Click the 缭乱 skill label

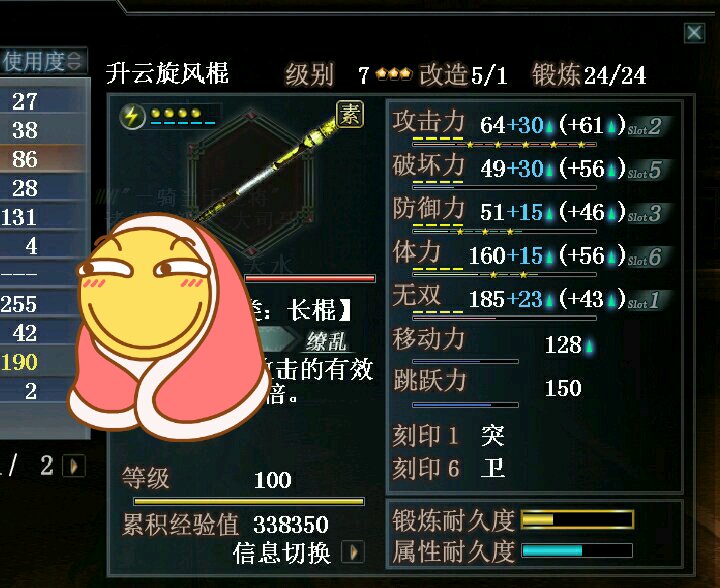coord(326,341)
